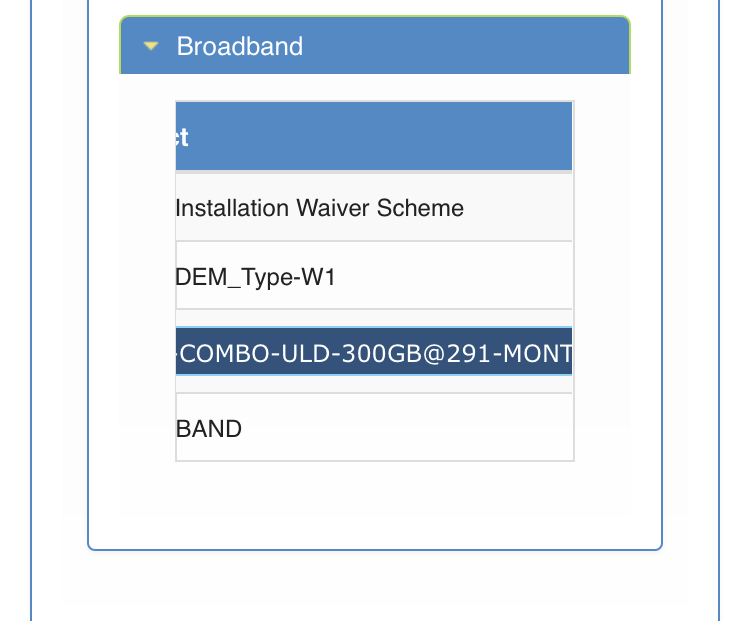Click the bottom table row labeled BAND
Viewport: 750px width, 621px height.
tap(210, 428)
